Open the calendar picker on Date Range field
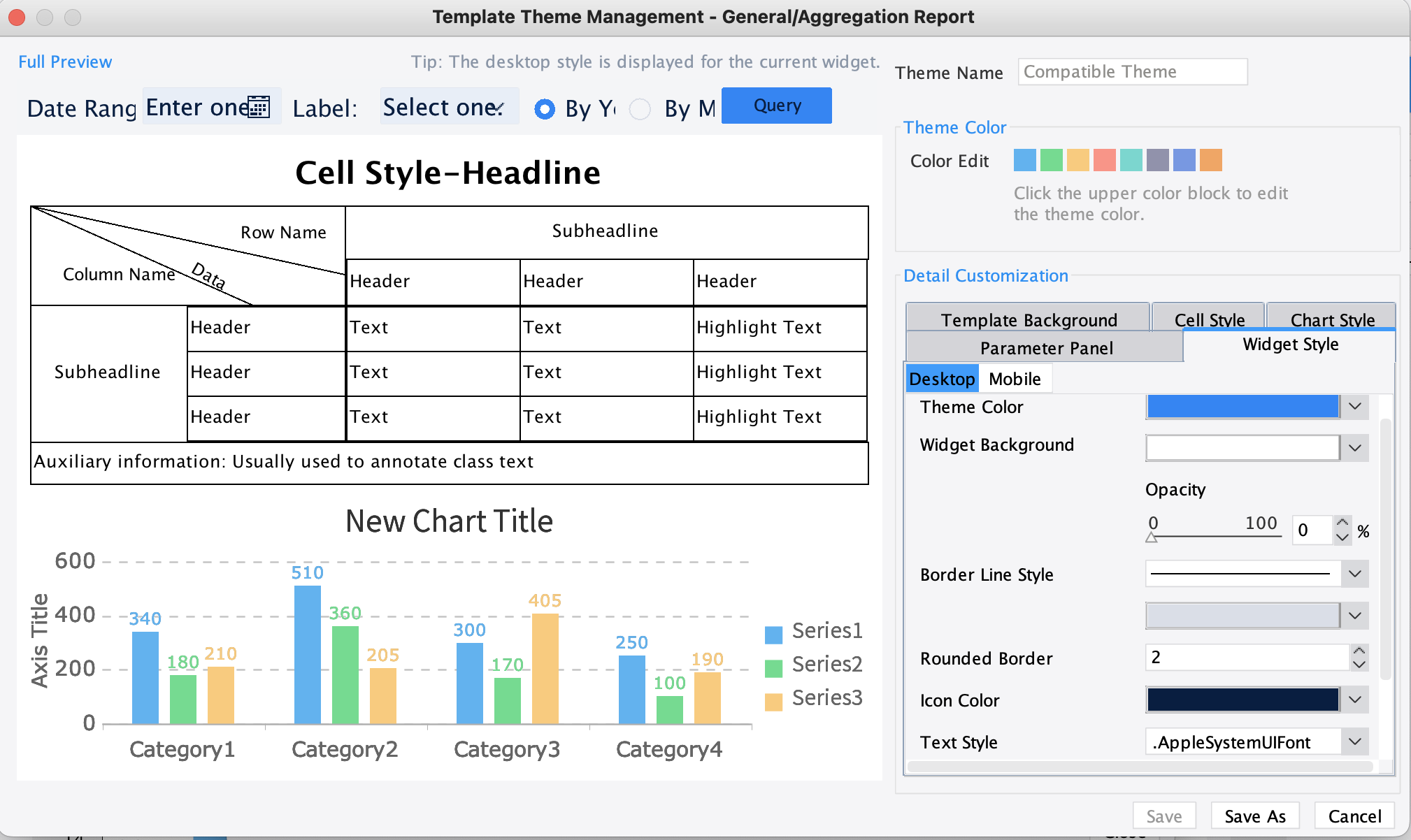Image resolution: width=1411 pixels, height=840 pixels. point(259,106)
